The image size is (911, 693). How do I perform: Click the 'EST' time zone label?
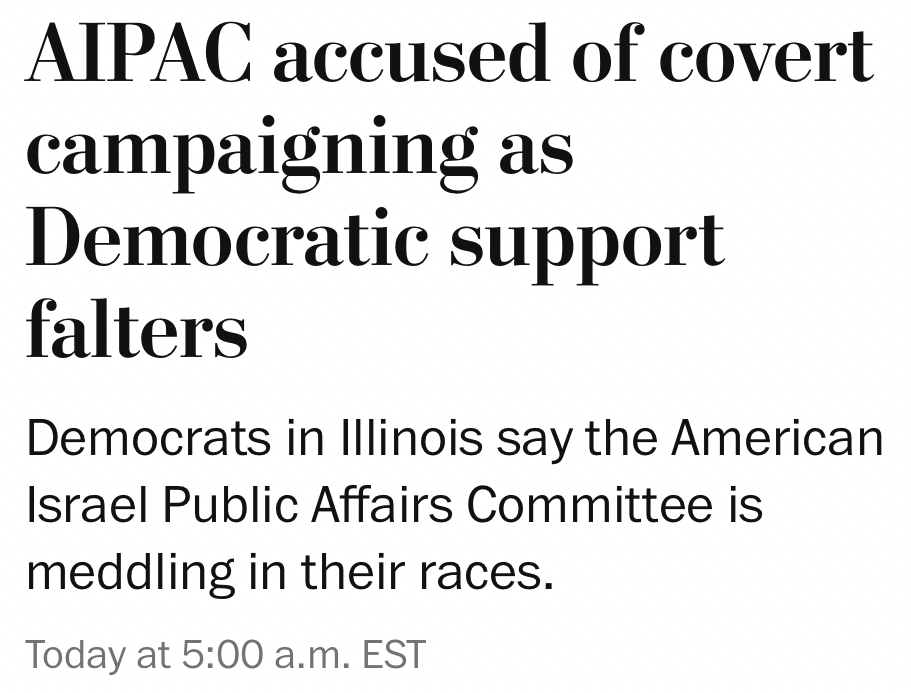pyautogui.click(x=393, y=655)
